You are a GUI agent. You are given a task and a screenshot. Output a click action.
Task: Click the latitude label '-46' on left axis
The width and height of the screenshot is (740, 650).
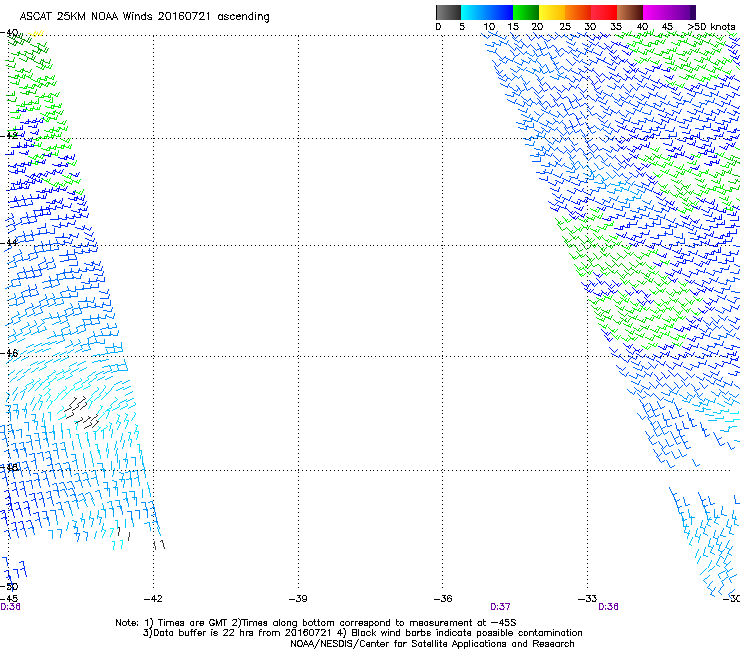point(9,353)
